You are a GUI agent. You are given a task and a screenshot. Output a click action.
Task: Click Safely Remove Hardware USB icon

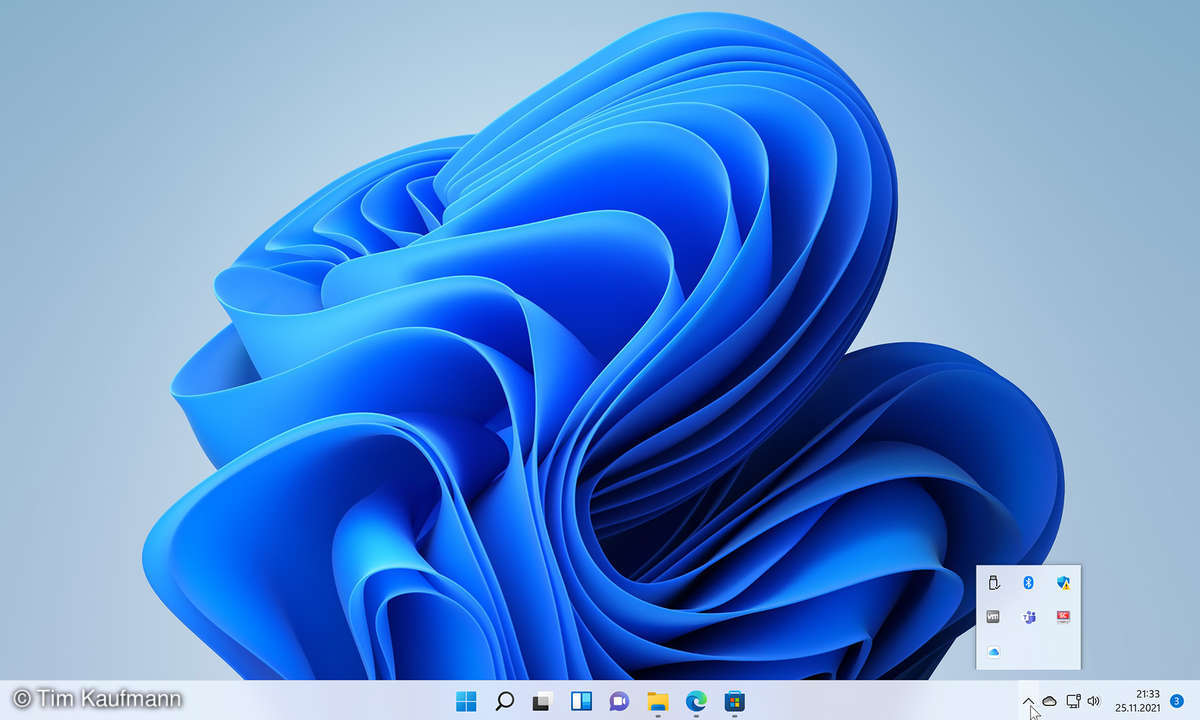click(993, 582)
